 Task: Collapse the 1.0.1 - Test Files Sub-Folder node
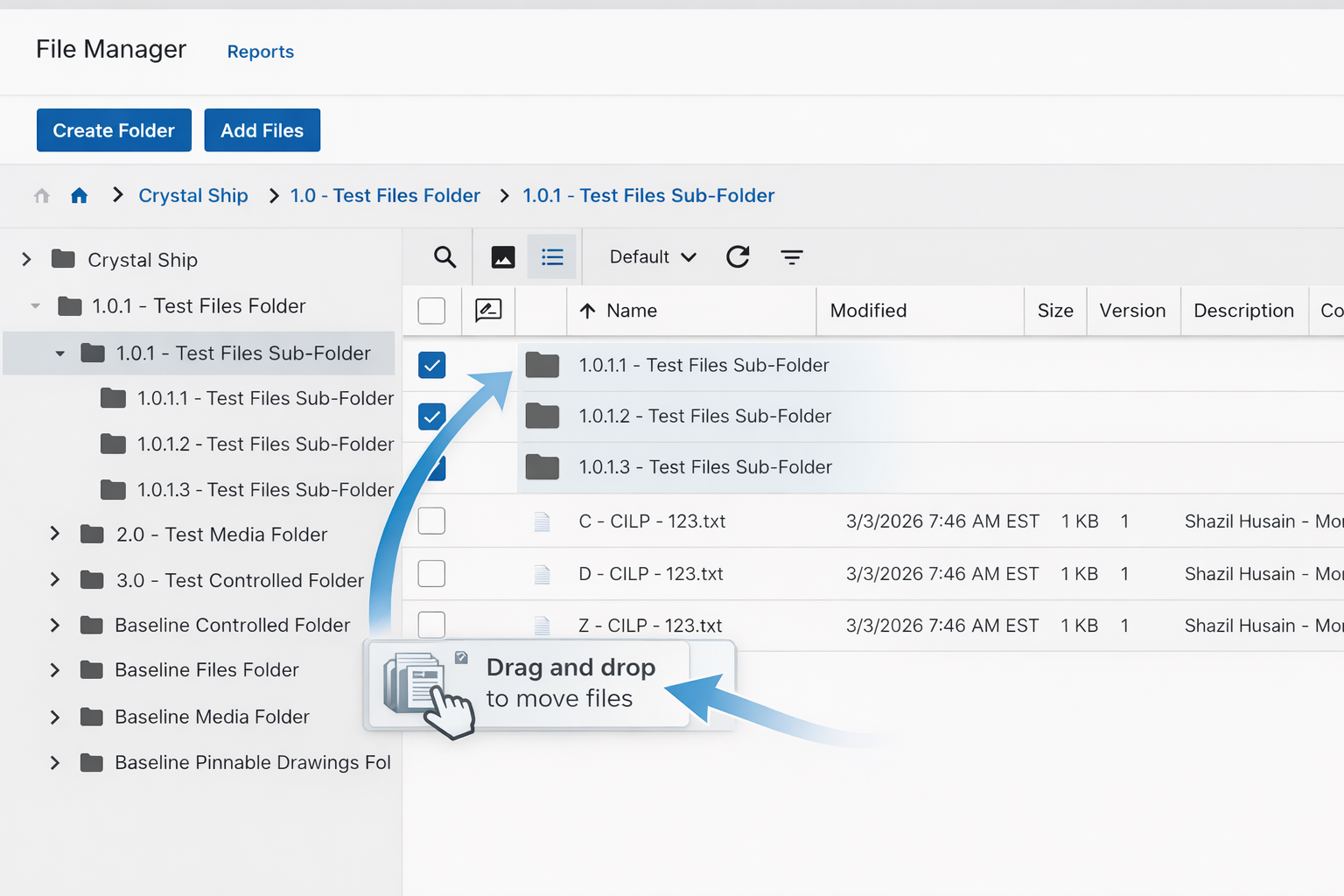coord(60,353)
